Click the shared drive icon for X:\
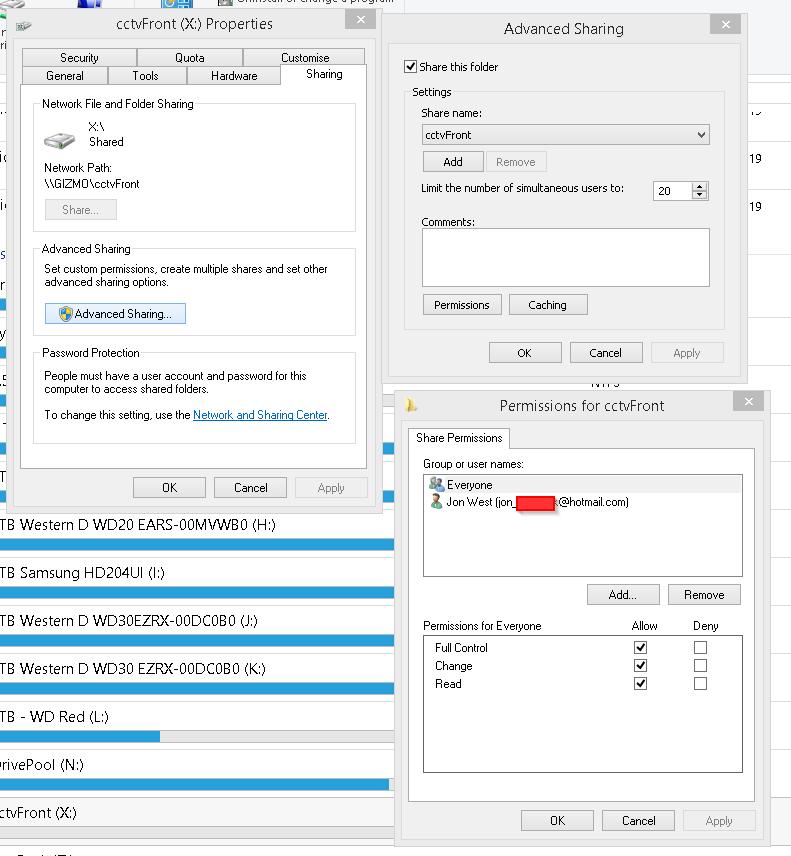This screenshot has height=856, width=791. click(x=60, y=140)
